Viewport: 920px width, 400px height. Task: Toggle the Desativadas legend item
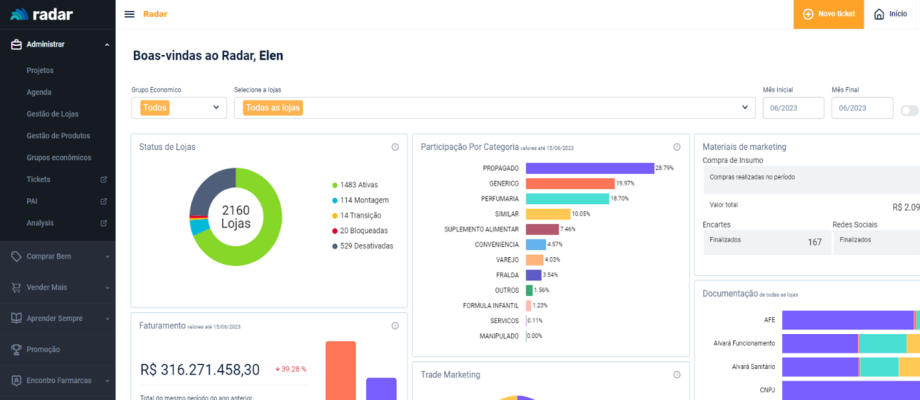365,245
